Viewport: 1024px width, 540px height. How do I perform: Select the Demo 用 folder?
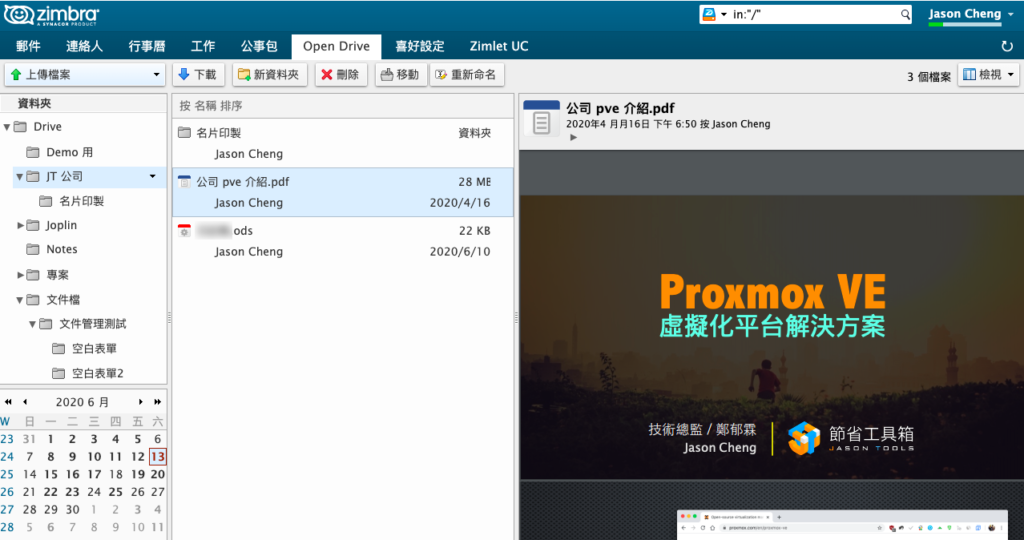[x=69, y=152]
